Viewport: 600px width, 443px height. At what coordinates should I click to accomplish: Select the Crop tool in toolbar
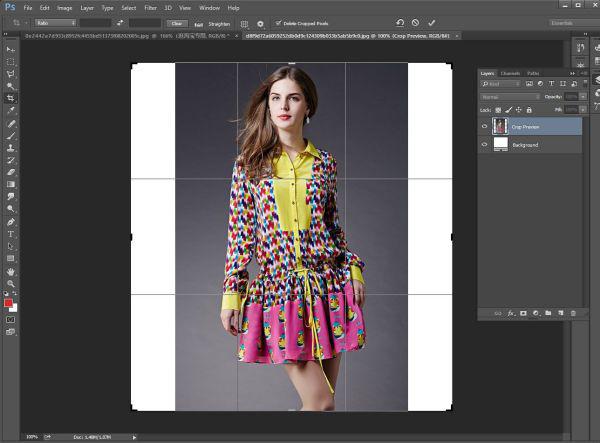[x=11, y=98]
